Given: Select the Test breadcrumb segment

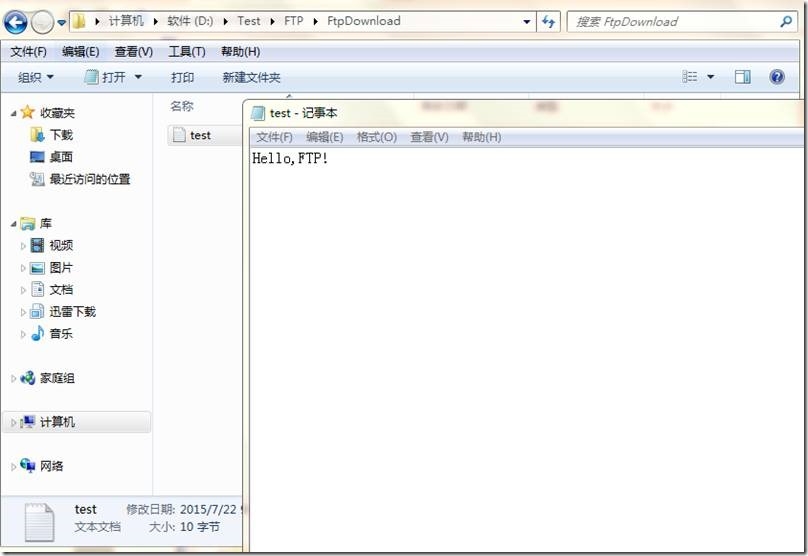Looking at the screenshot, I should click(248, 21).
